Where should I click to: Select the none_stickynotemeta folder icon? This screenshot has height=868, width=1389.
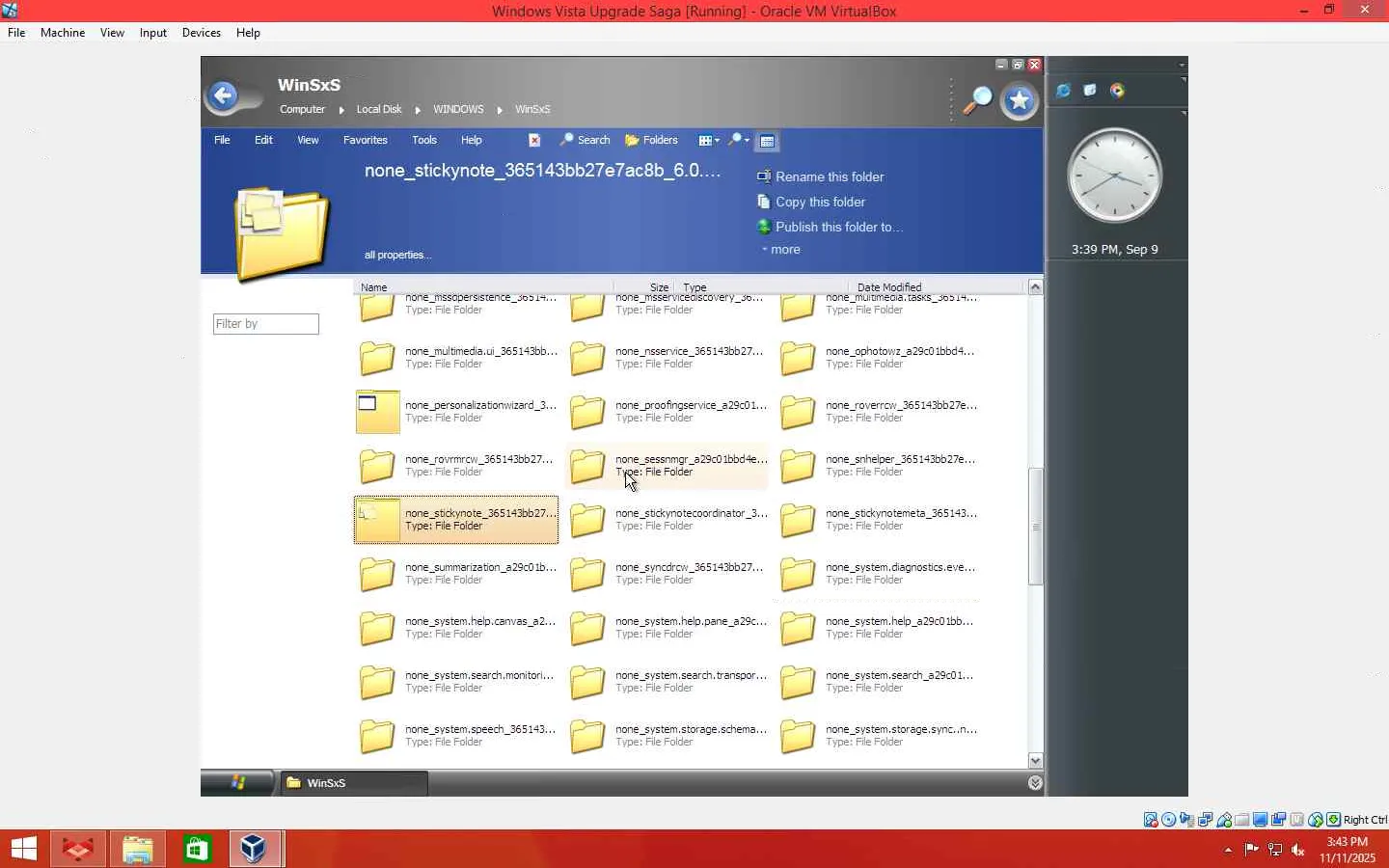click(x=798, y=520)
